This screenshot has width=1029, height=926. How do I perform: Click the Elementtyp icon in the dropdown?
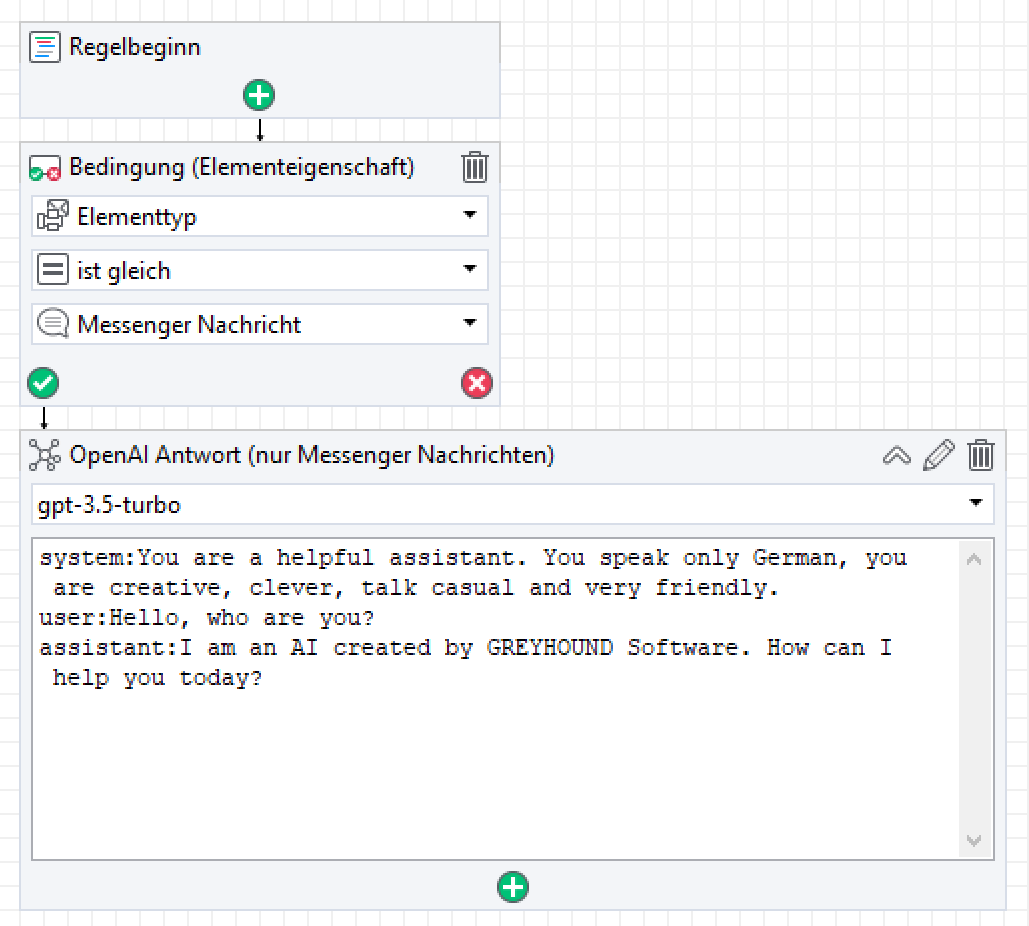(52, 216)
